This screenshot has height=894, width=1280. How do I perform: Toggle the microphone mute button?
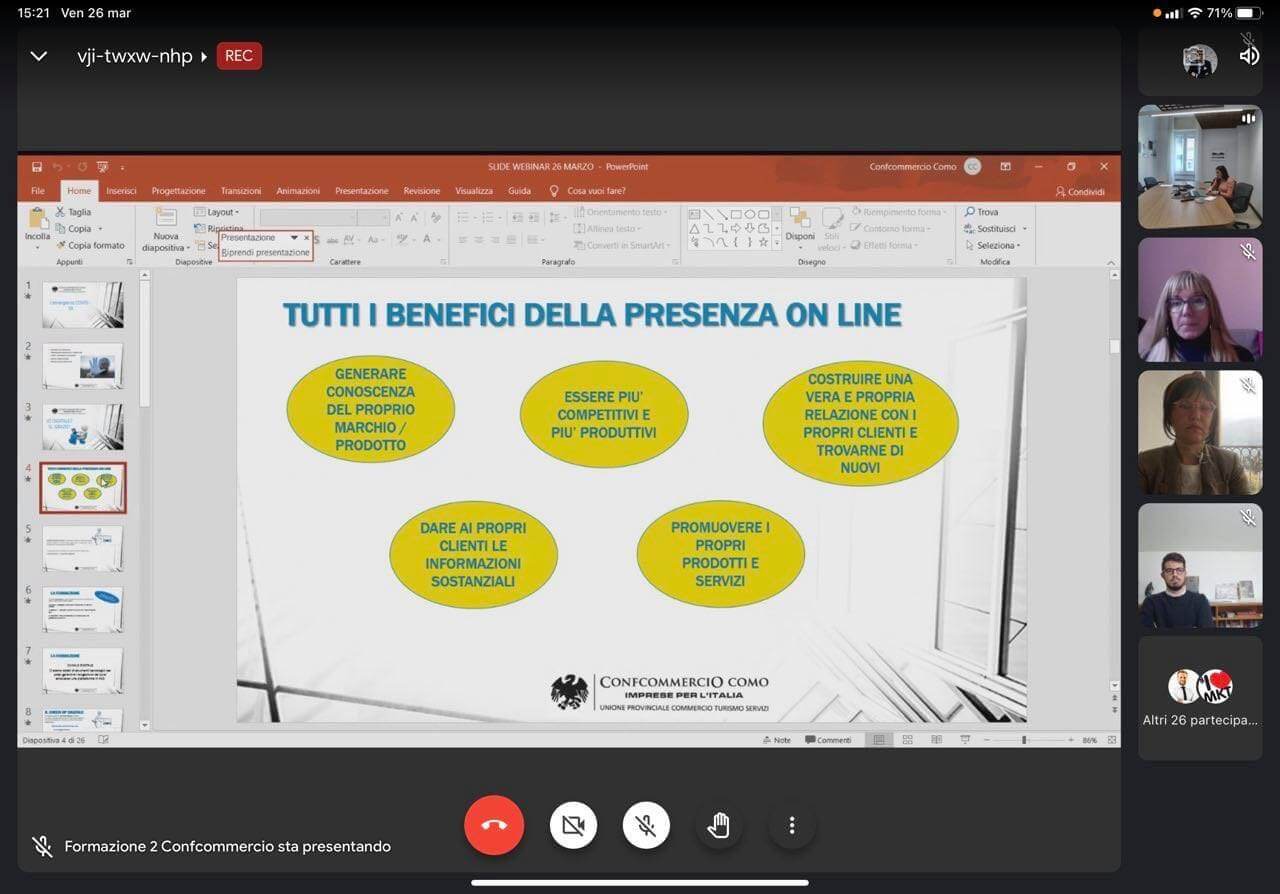point(646,825)
